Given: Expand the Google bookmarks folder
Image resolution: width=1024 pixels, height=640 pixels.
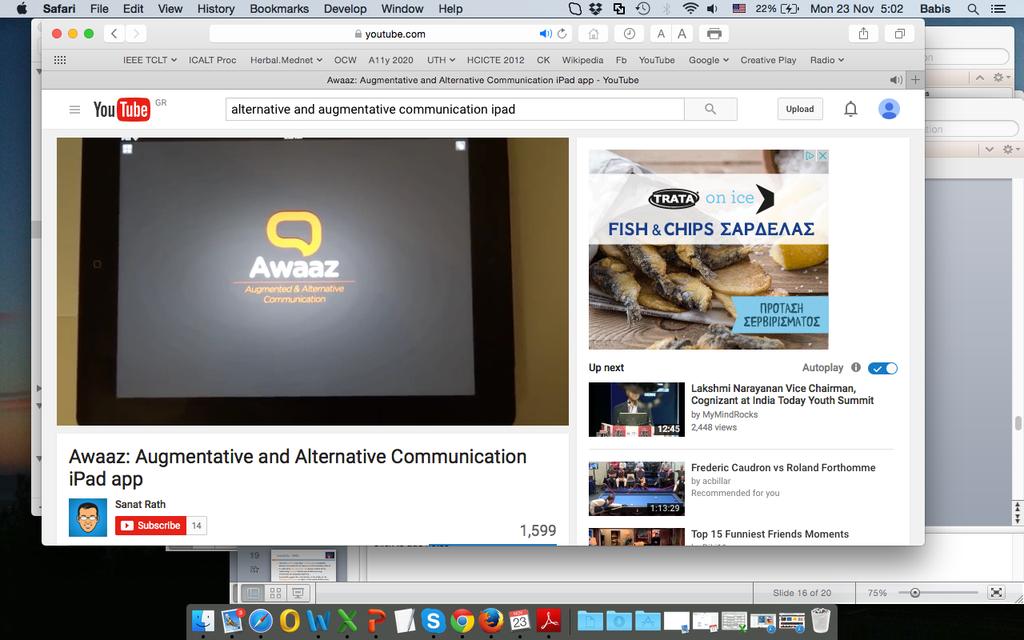Looking at the screenshot, I should click(x=709, y=60).
